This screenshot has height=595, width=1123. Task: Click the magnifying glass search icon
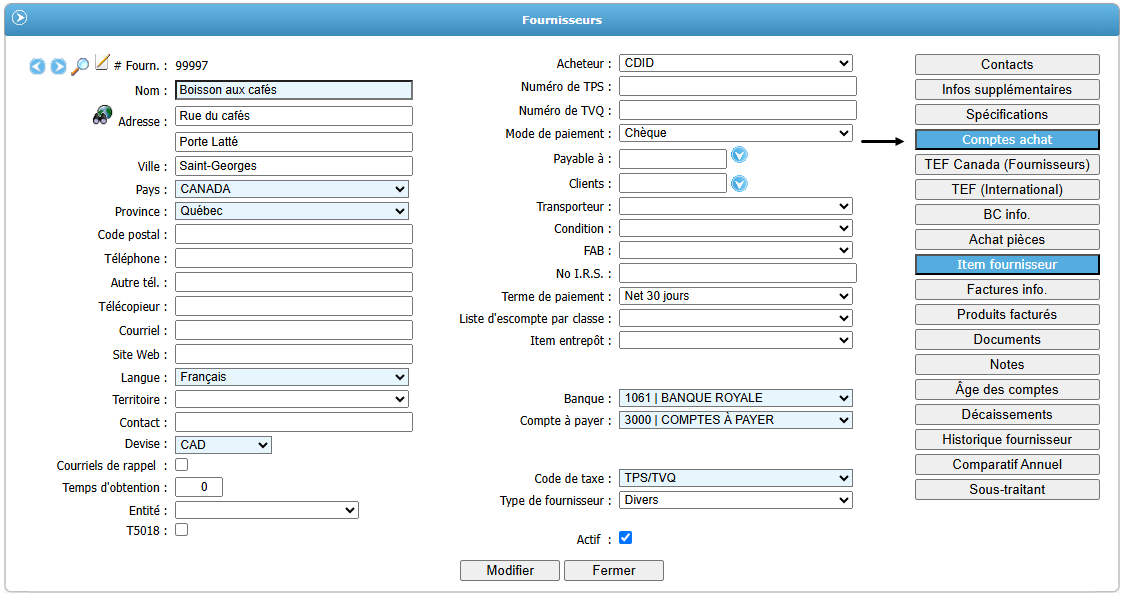coord(80,66)
